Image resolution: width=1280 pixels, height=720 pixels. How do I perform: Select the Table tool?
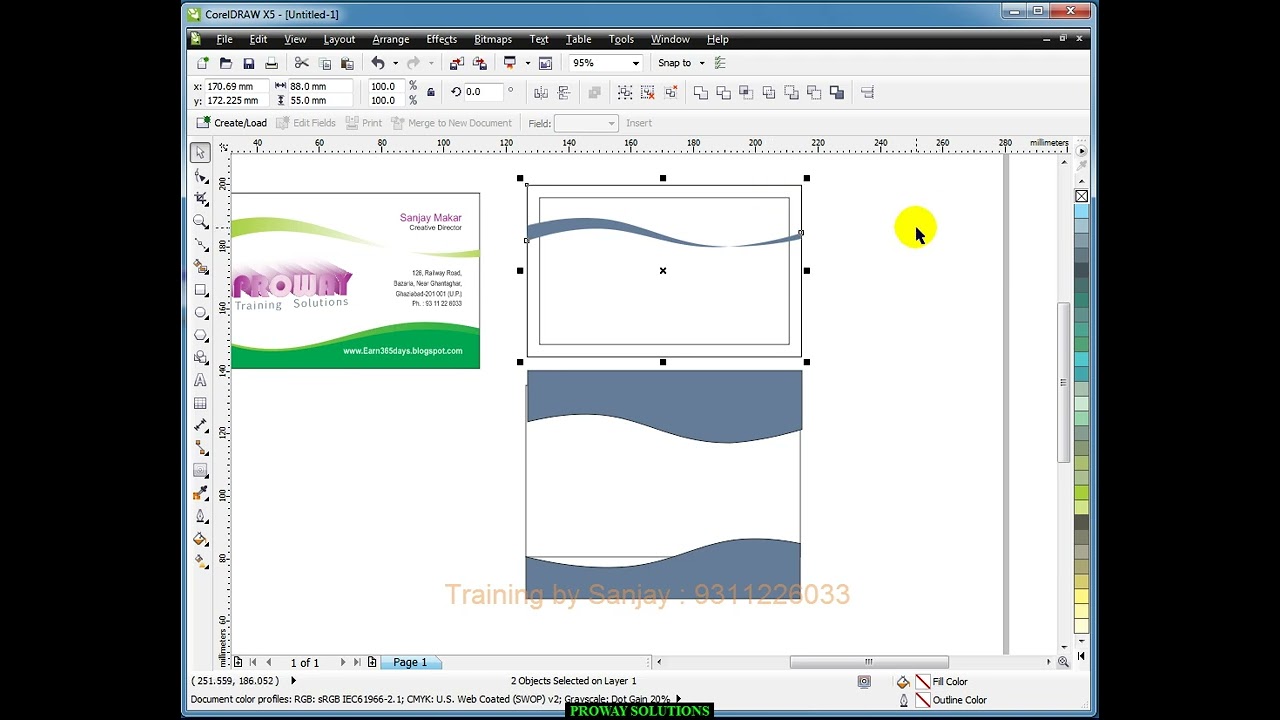200,403
